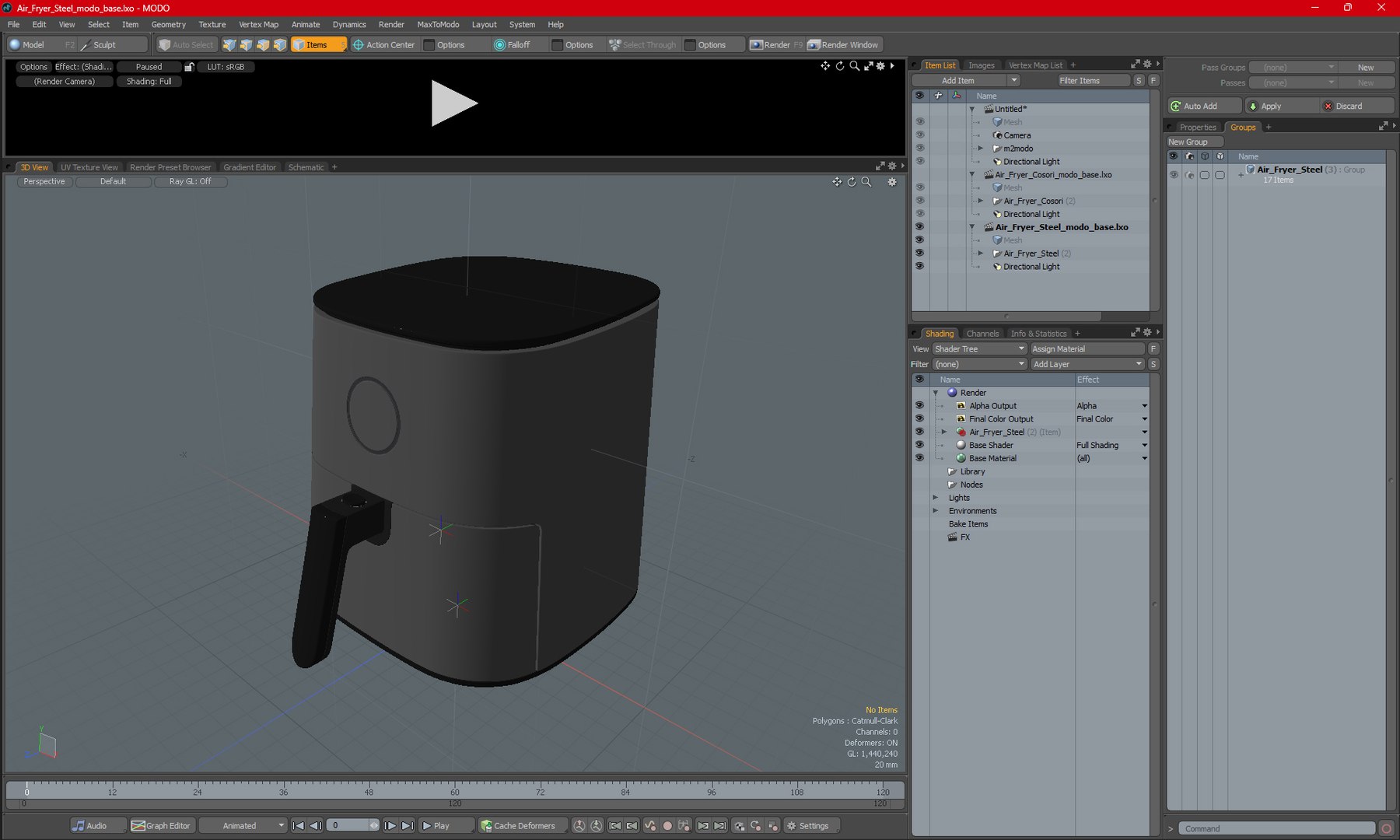Click the Command input field
This screenshot has width=1400, height=840.
(1276, 829)
